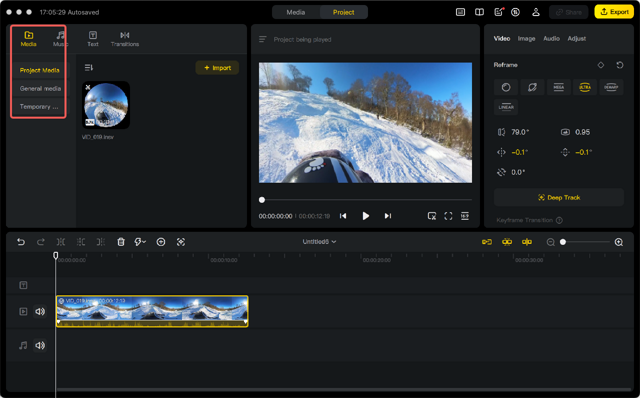Image resolution: width=640 pixels, height=398 pixels.
Task: Split clip at playhead
Action: [60, 242]
